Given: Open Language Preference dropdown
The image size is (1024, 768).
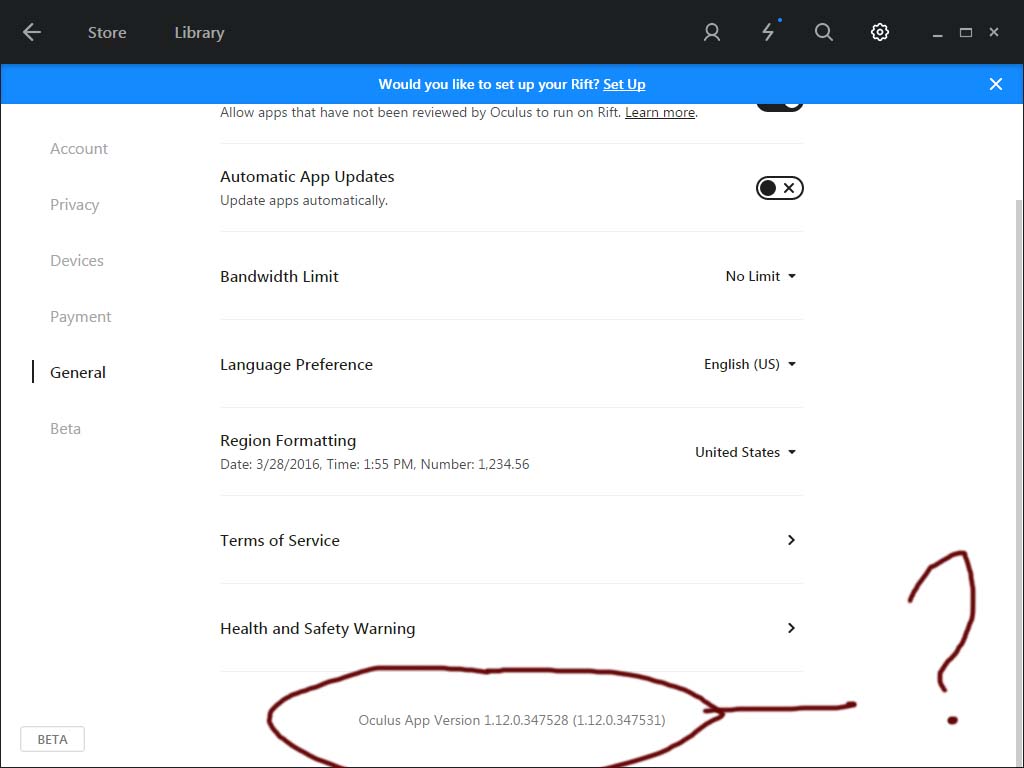Looking at the screenshot, I should tap(750, 364).
